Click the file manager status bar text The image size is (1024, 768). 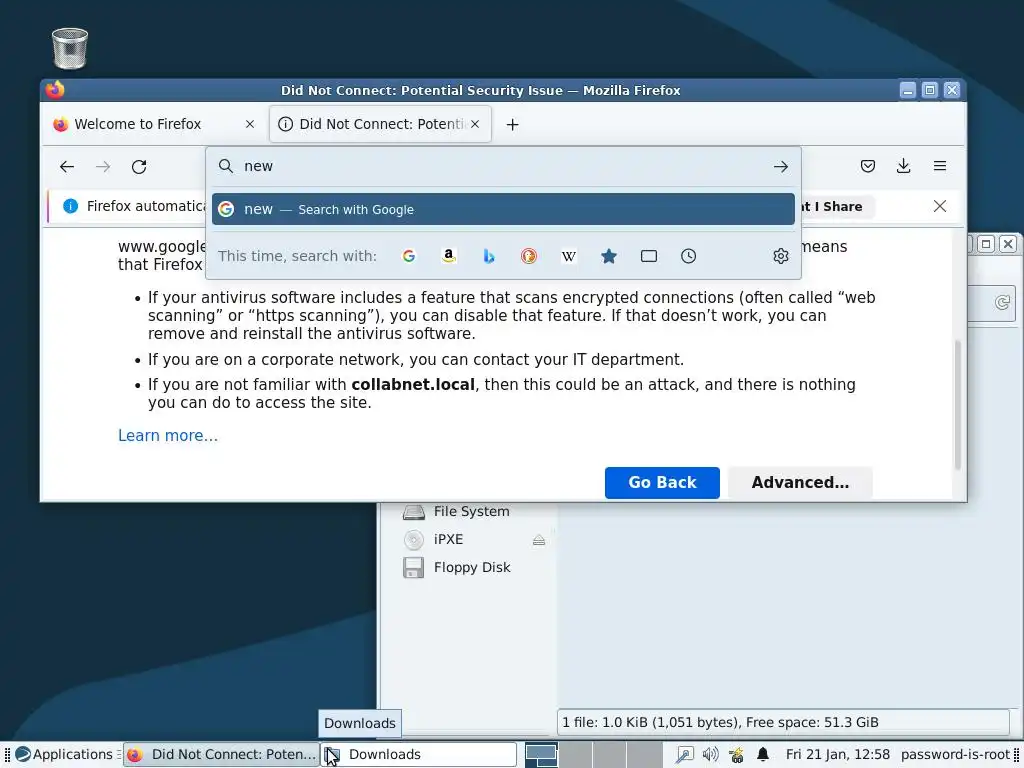coord(720,722)
